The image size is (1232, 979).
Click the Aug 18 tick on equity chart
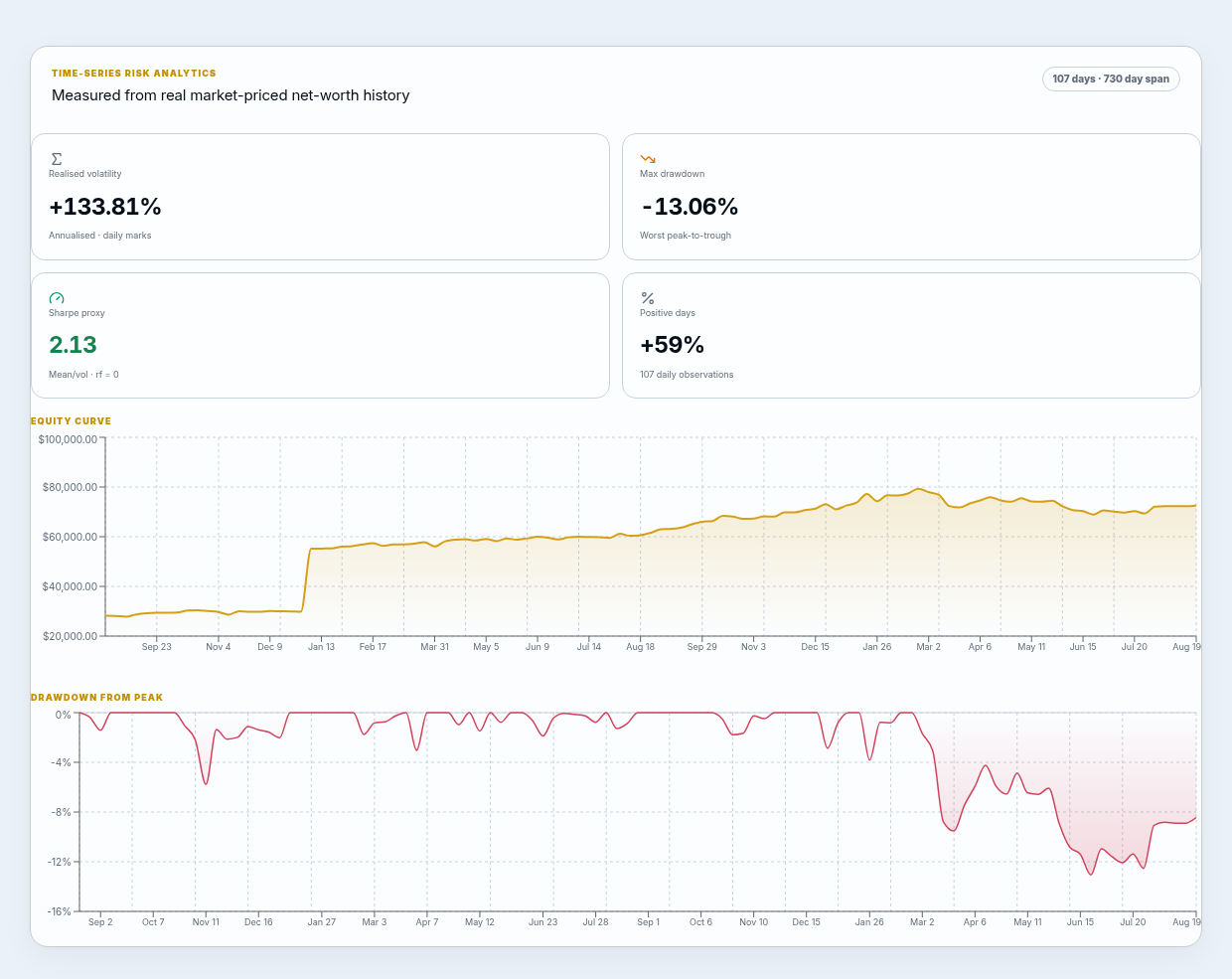coord(641,647)
